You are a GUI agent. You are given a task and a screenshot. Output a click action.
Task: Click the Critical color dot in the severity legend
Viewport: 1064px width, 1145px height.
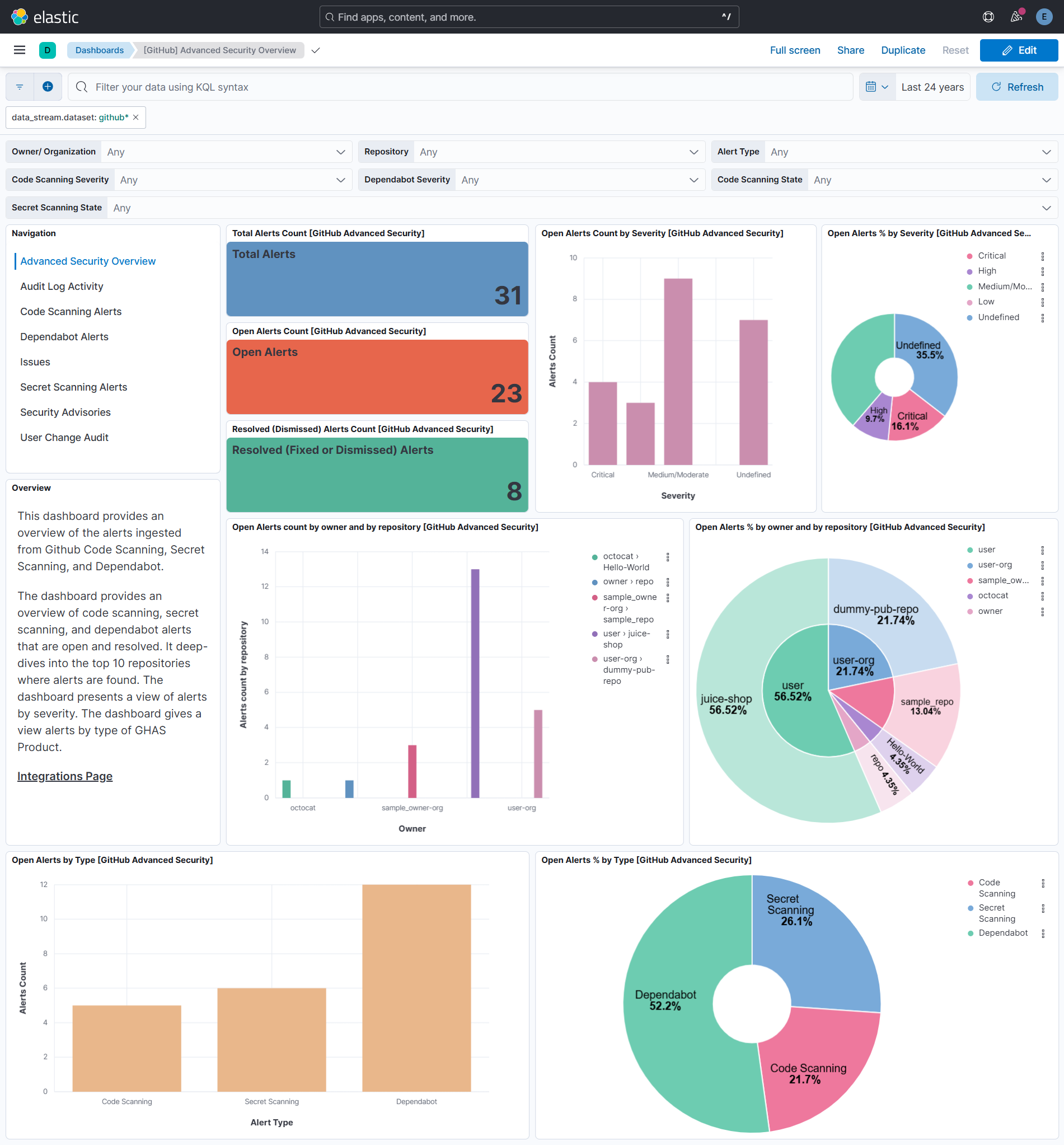(969, 255)
